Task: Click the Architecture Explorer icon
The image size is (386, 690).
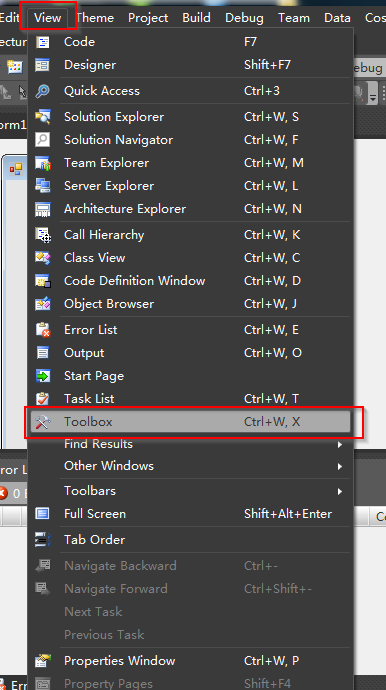Action: coord(43,209)
